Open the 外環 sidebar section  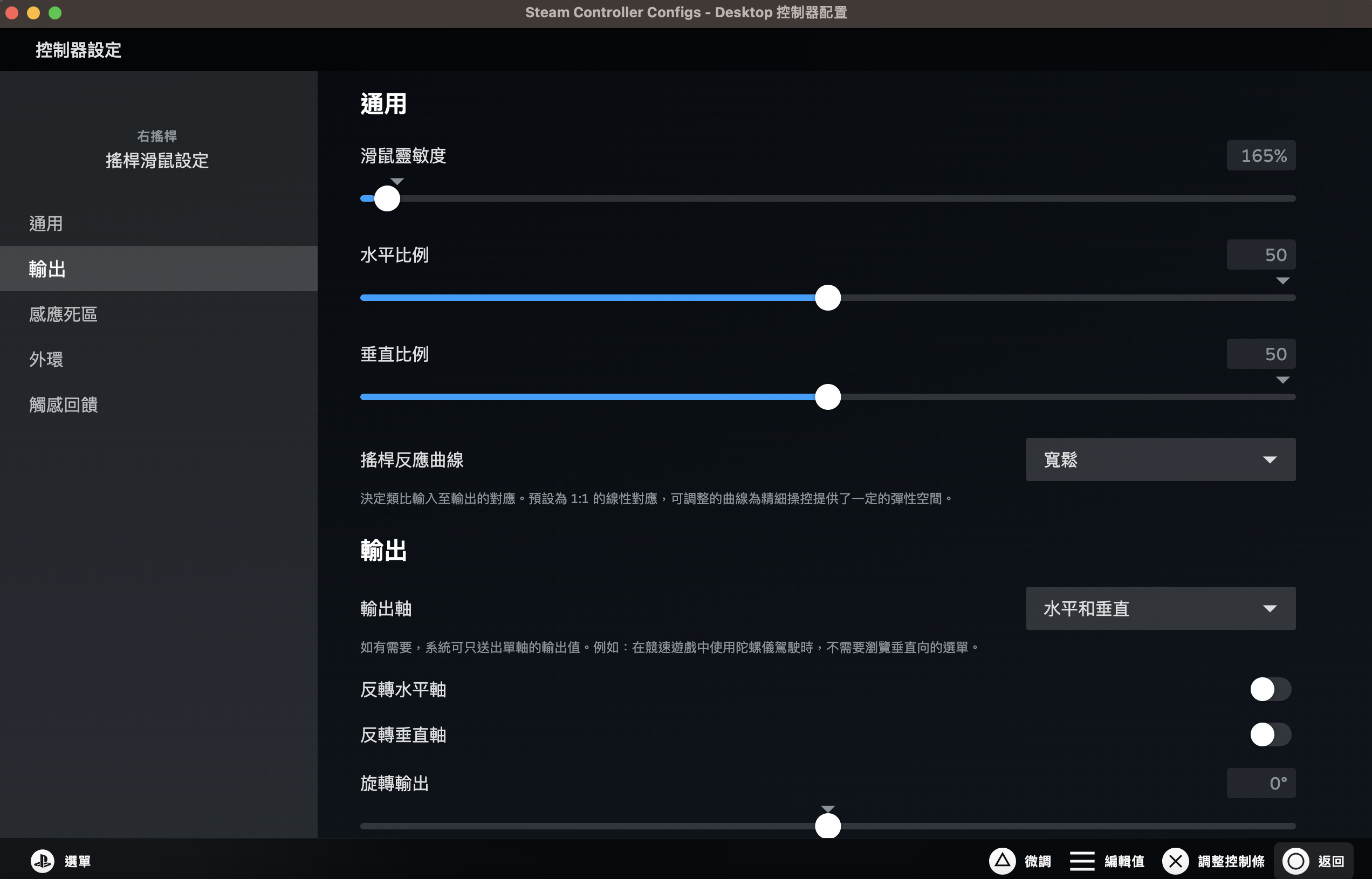click(x=46, y=360)
